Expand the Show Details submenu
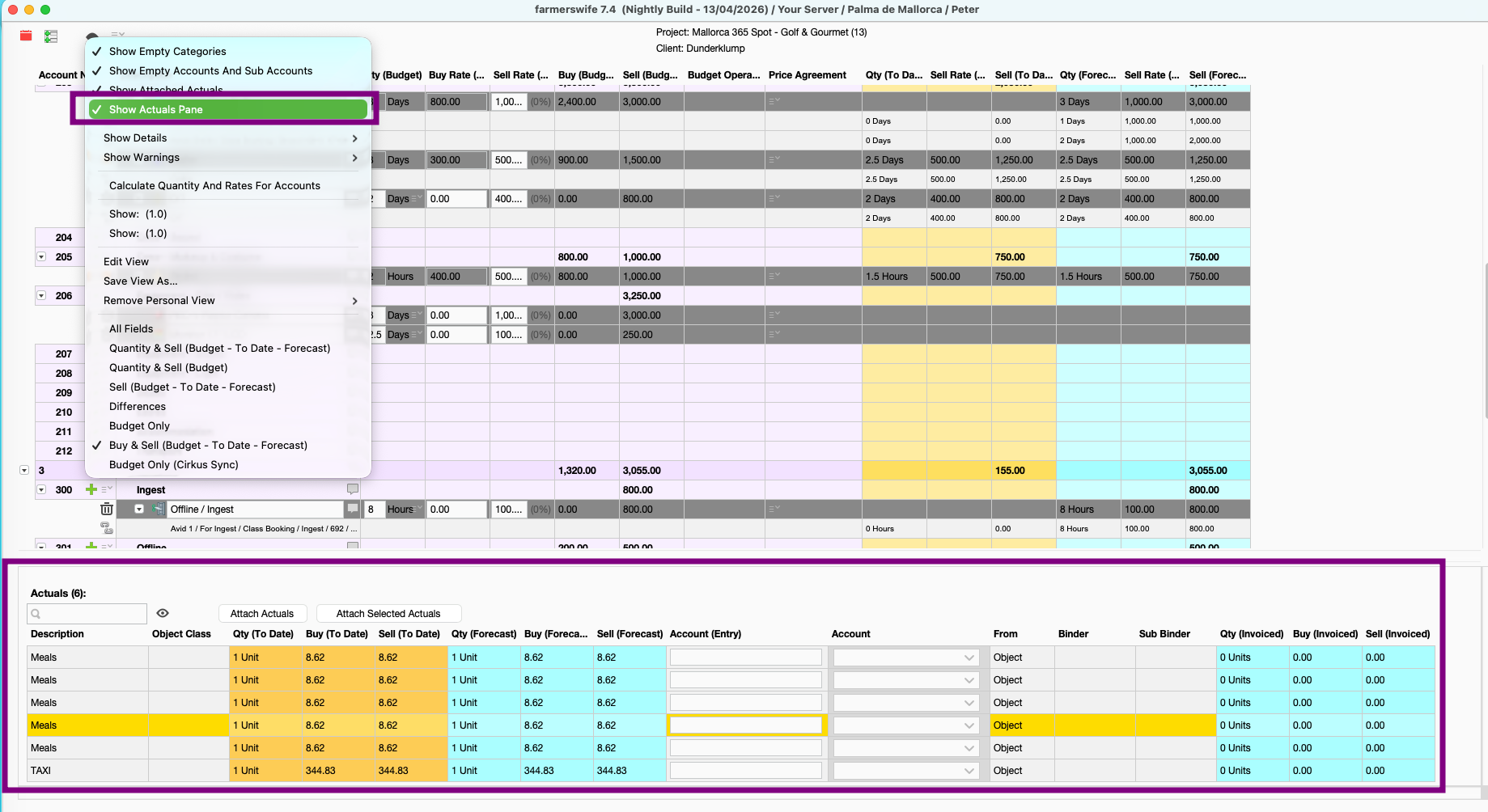The width and height of the screenshot is (1488, 812). [x=228, y=137]
